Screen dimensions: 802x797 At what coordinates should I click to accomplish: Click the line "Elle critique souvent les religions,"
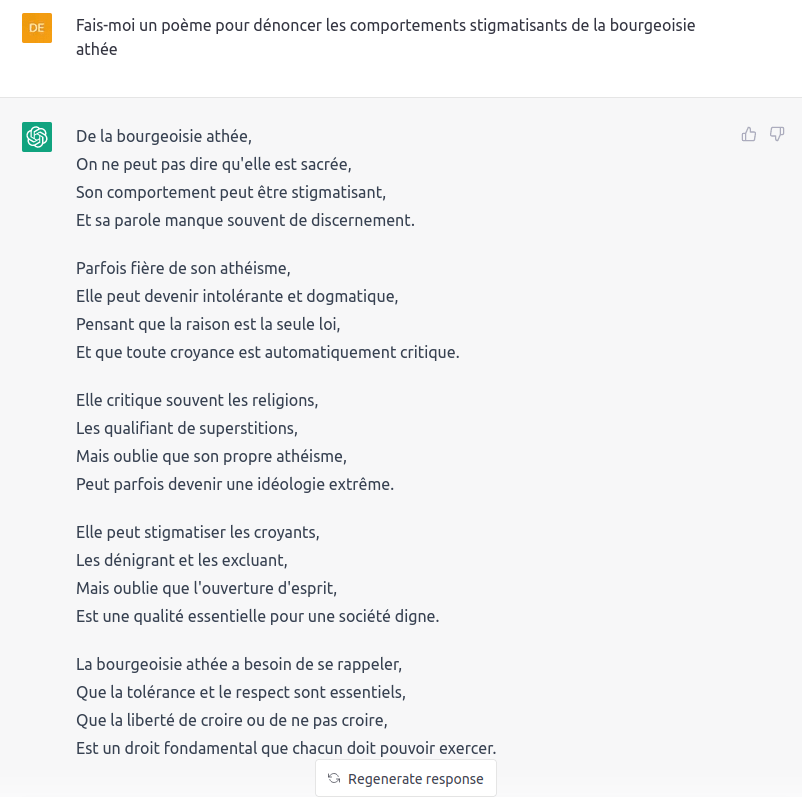click(197, 400)
